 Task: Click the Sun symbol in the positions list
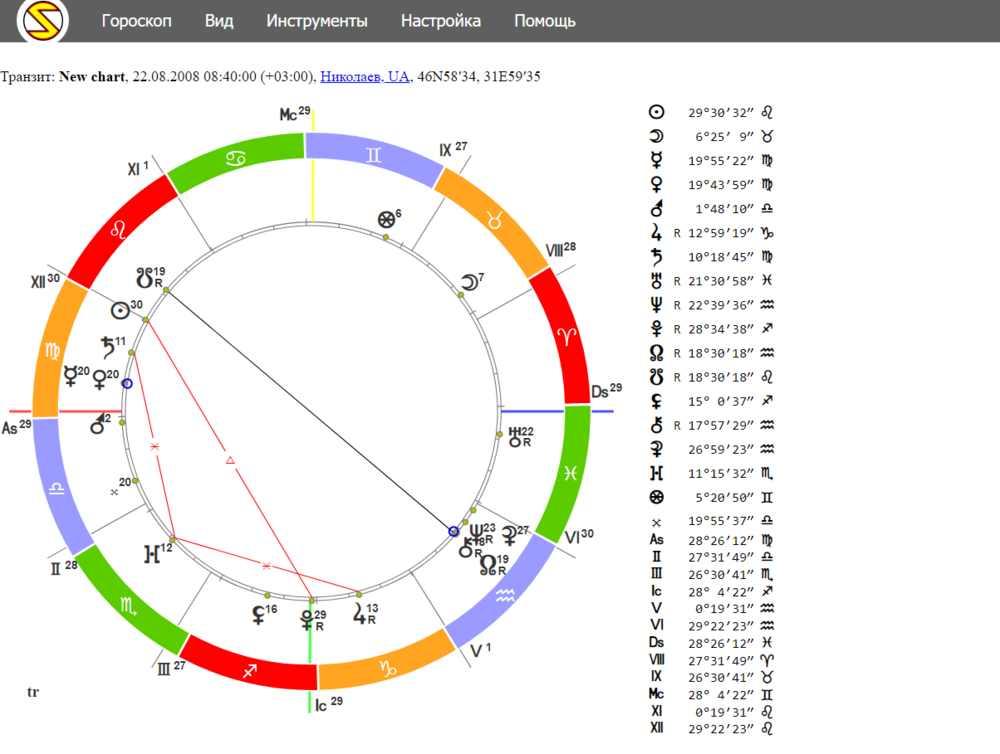tap(656, 112)
